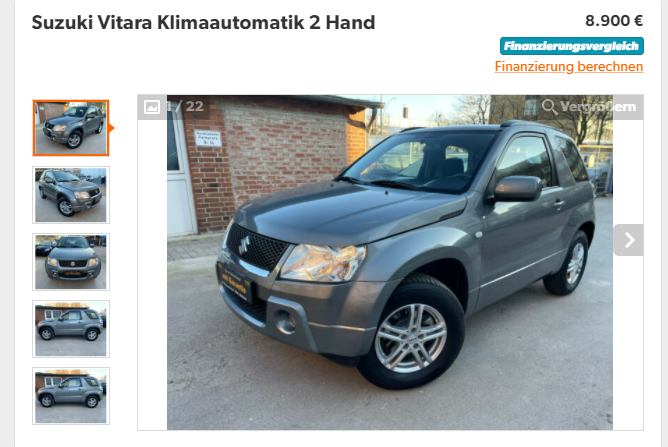This screenshot has width=668, height=447.
Task: Select the third thumbnail showing the car front
Action: tap(71, 262)
